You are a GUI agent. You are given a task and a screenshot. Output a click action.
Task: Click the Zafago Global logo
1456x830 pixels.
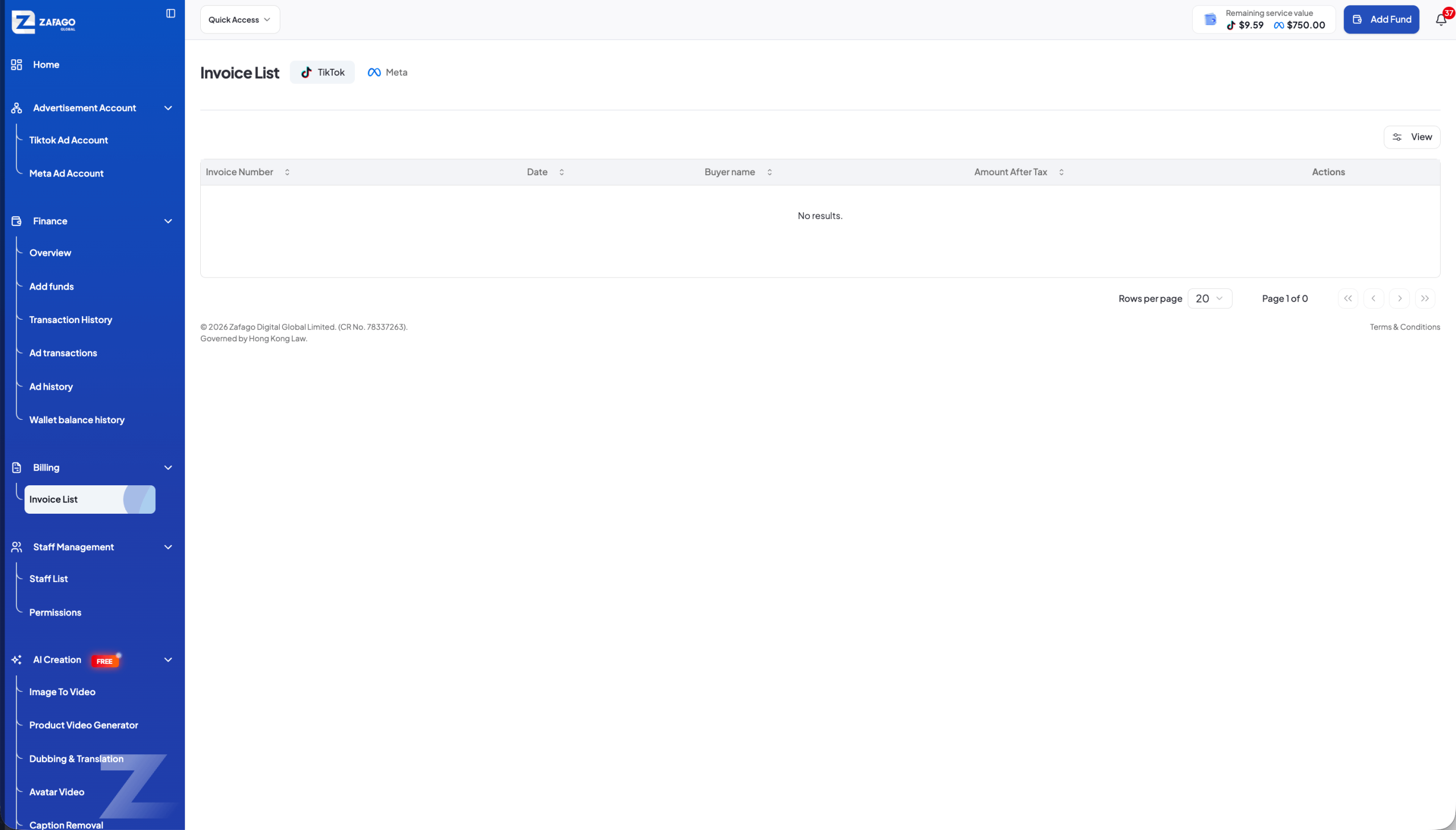point(43,22)
